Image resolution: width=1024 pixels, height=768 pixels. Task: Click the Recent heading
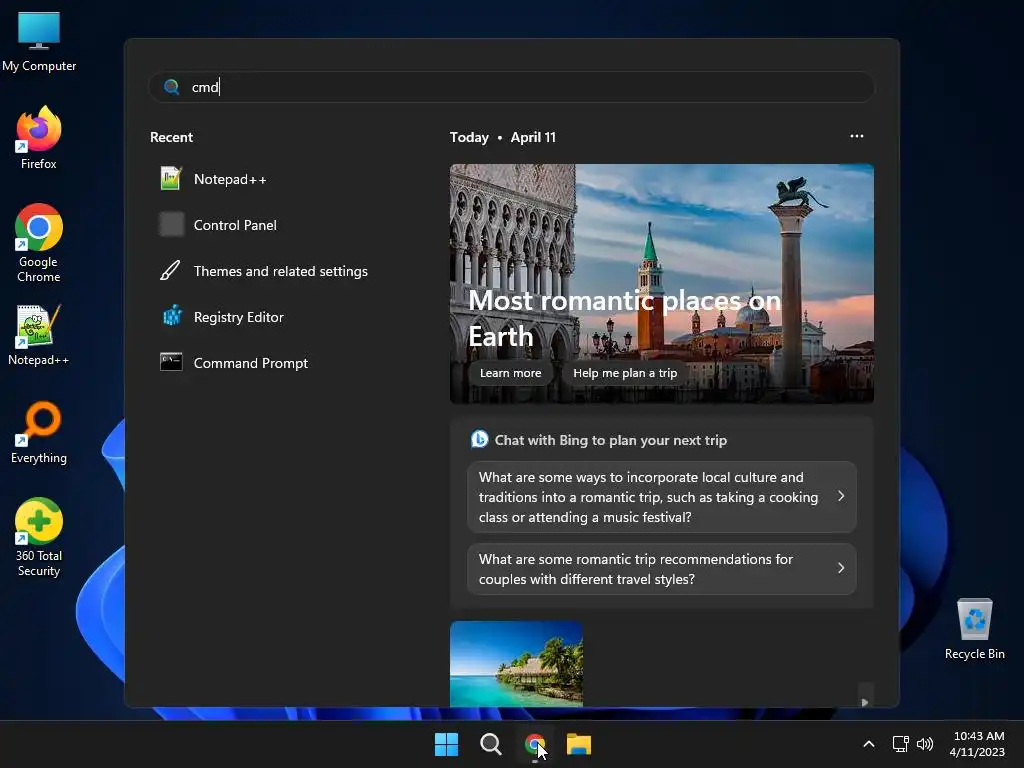coord(171,137)
